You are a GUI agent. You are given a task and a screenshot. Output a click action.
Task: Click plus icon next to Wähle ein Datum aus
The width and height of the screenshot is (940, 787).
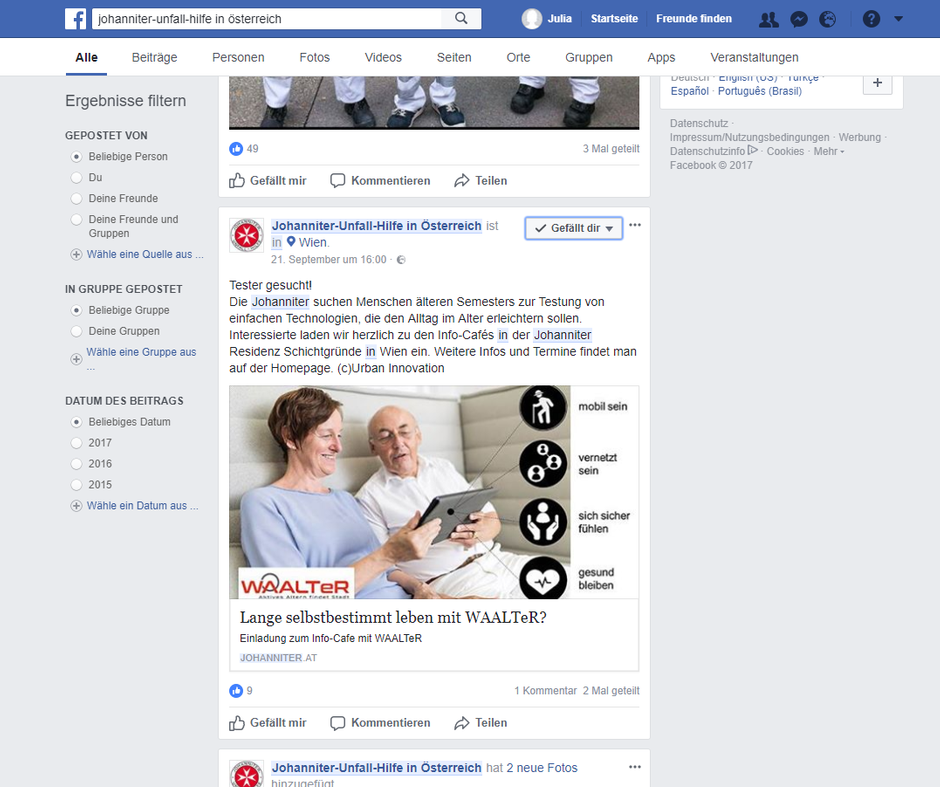pyautogui.click(x=76, y=506)
